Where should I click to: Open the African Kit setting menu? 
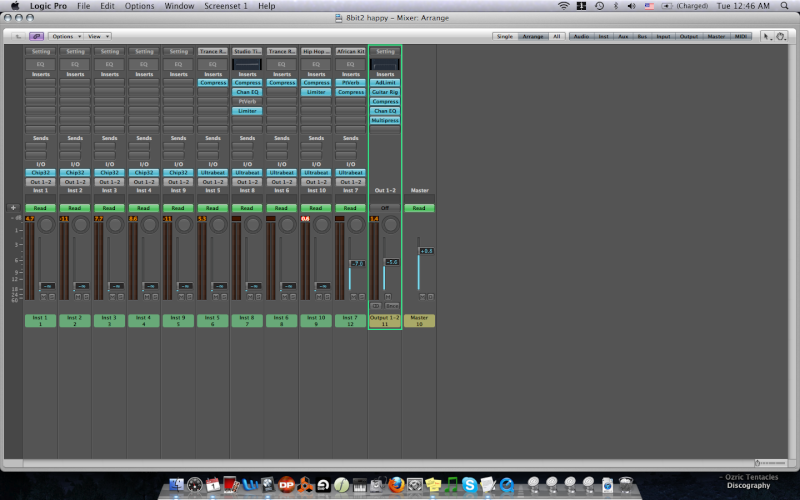(x=351, y=52)
